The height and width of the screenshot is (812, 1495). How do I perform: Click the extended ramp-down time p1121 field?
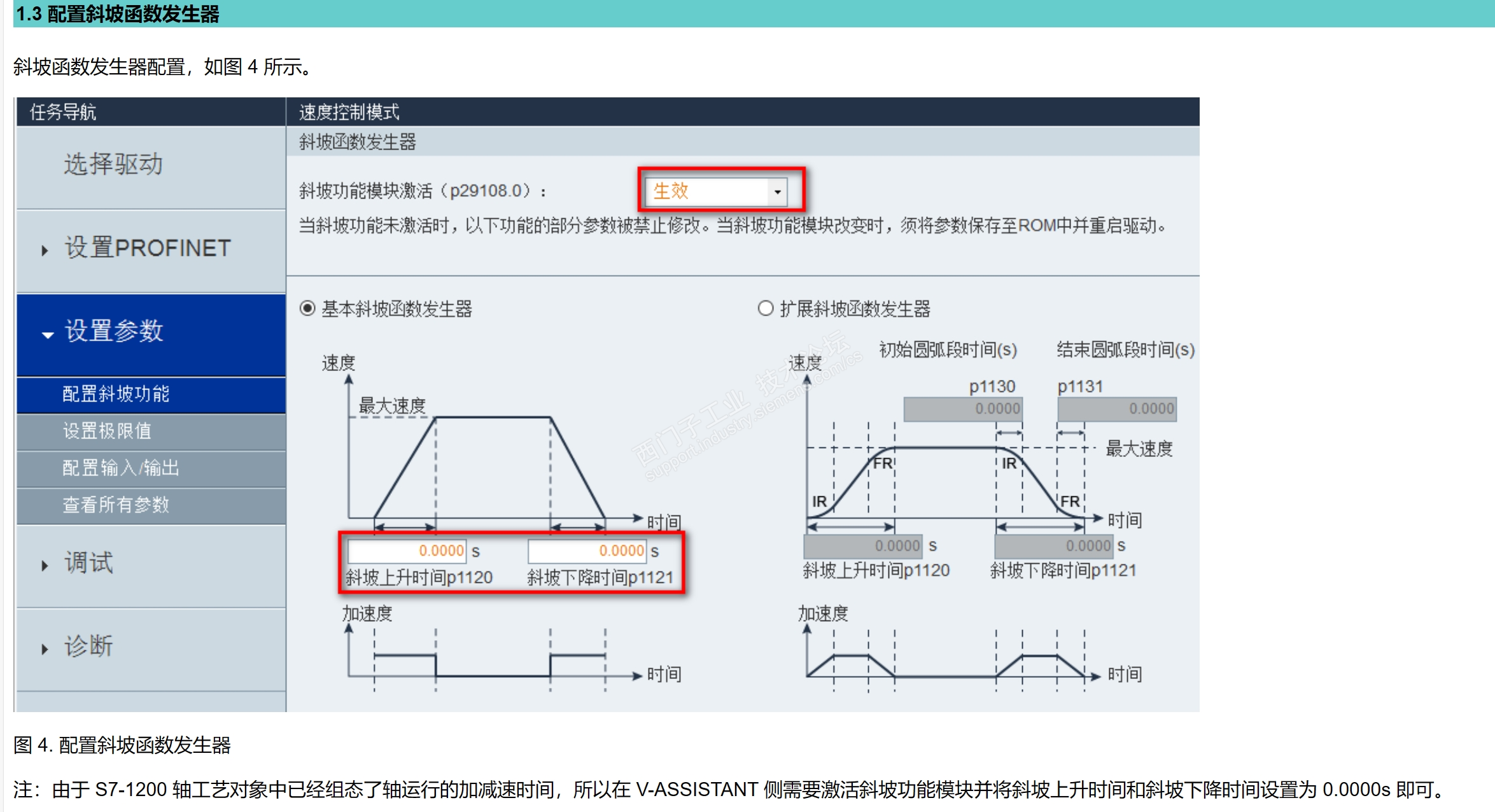click(x=1054, y=545)
